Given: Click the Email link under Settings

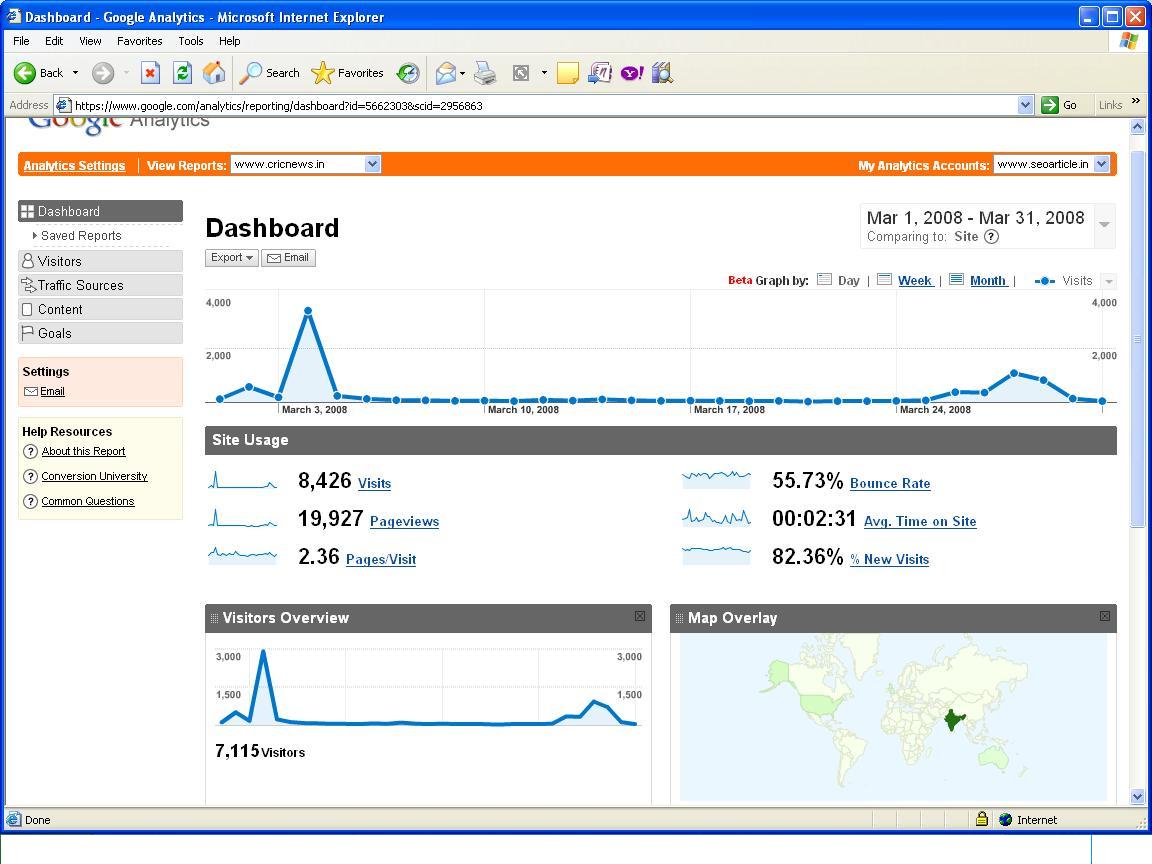Looking at the screenshot, I should [x=52, y=392].
